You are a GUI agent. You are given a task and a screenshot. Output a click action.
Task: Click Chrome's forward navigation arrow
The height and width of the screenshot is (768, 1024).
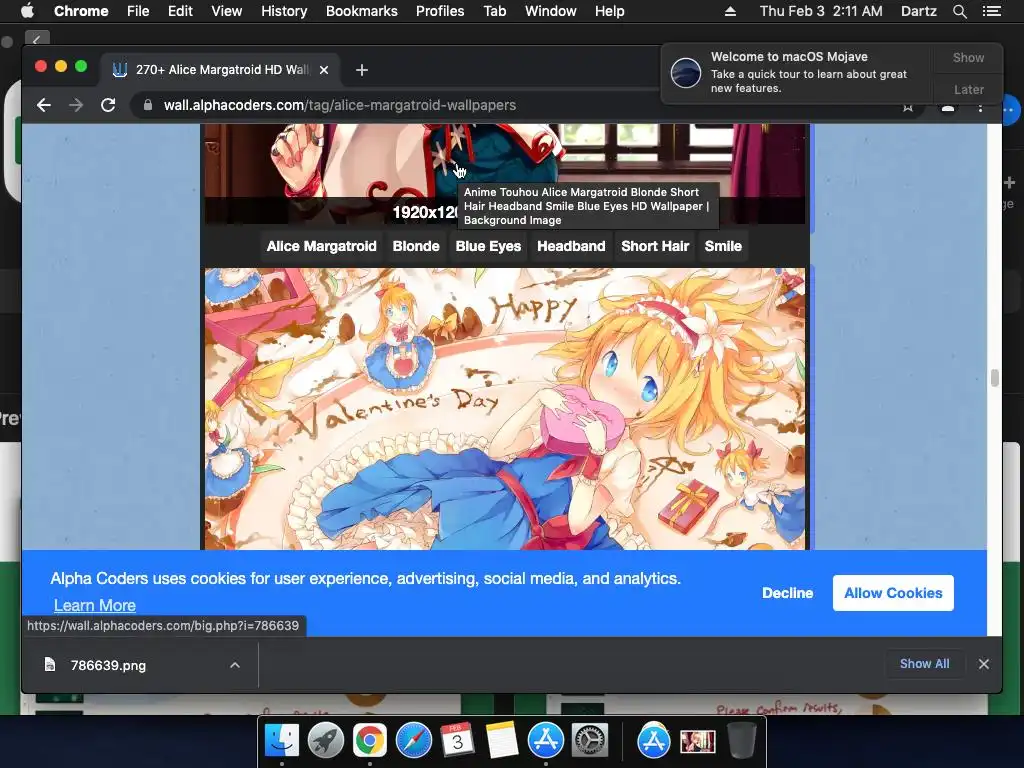click(x=76, y=105)
